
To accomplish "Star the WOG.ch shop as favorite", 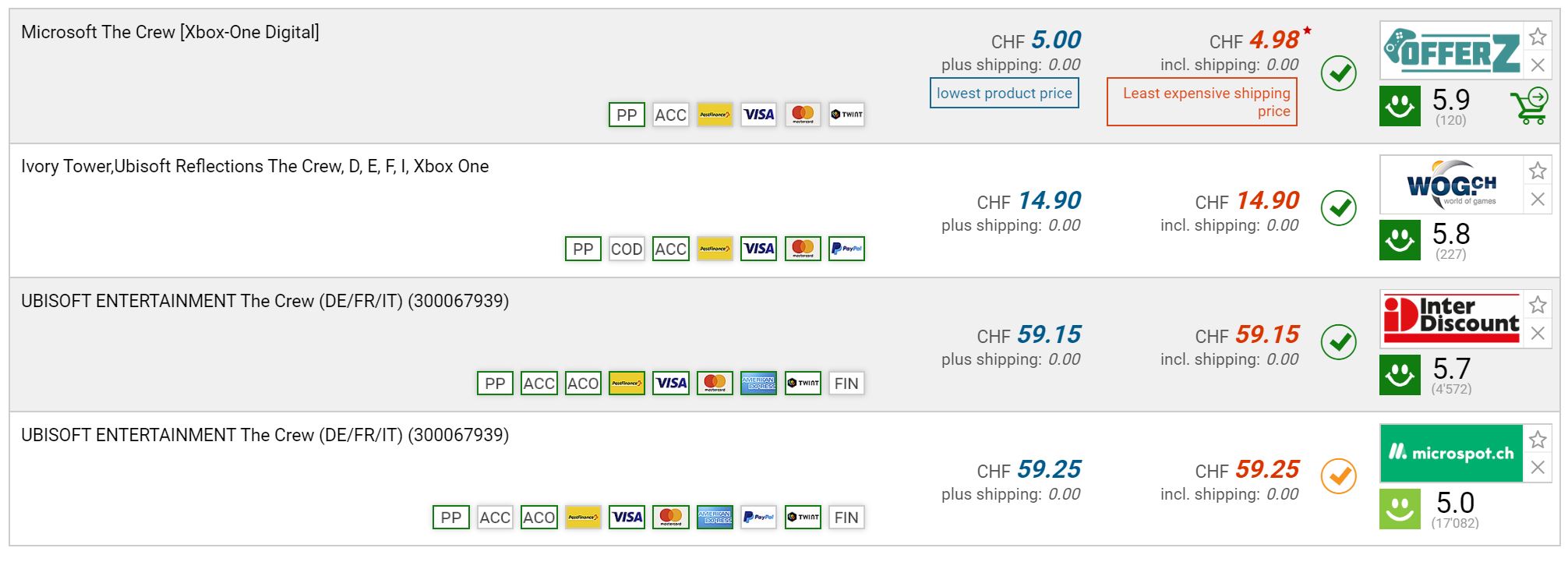I will (1538, 171).
